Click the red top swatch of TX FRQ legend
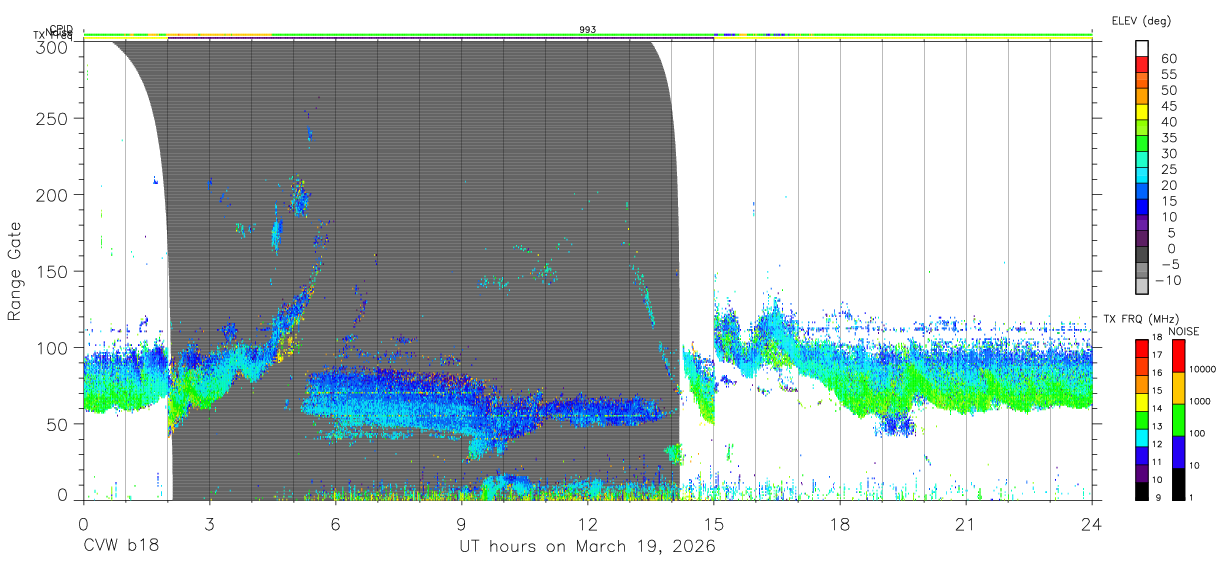This screenshot has width=1228, height=567. (x=1143, y=349)
